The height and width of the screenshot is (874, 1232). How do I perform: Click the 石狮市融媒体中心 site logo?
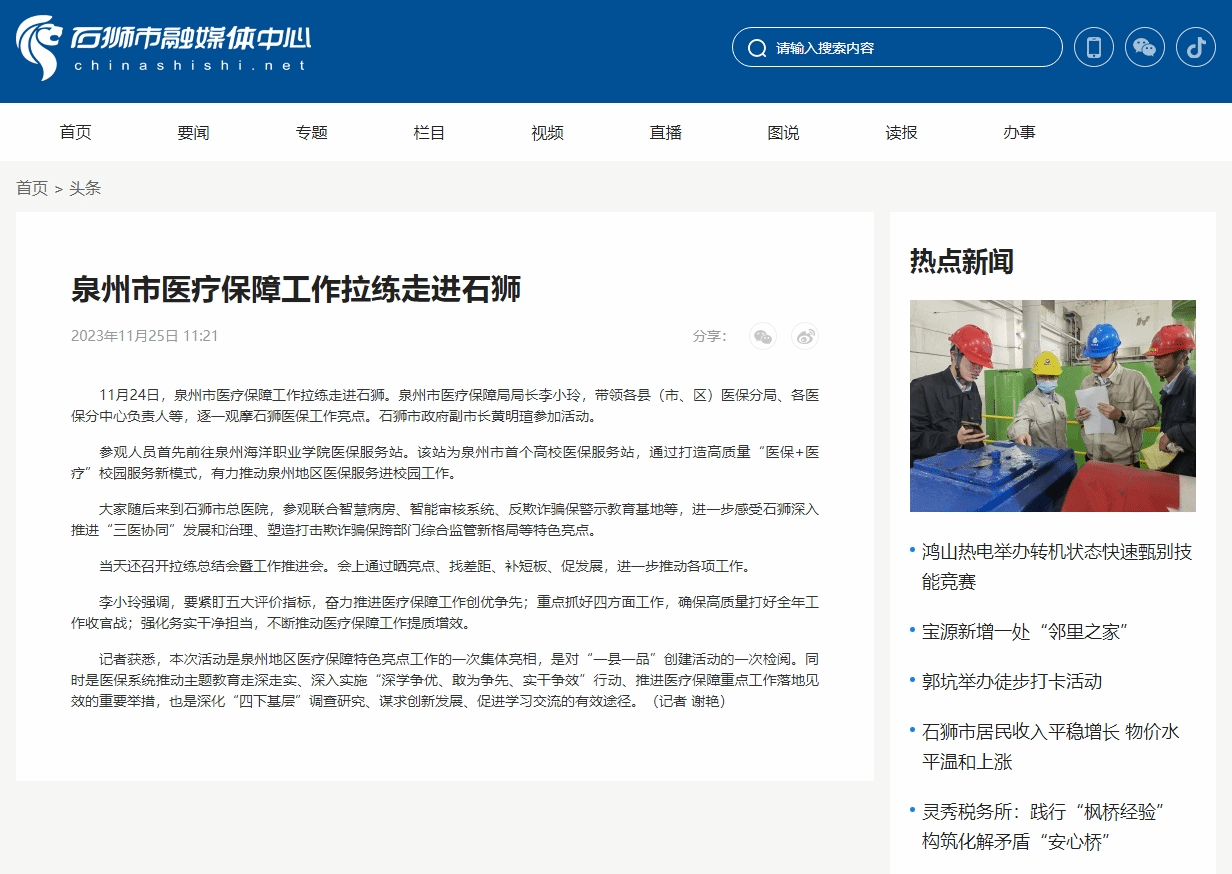[163, 48]
